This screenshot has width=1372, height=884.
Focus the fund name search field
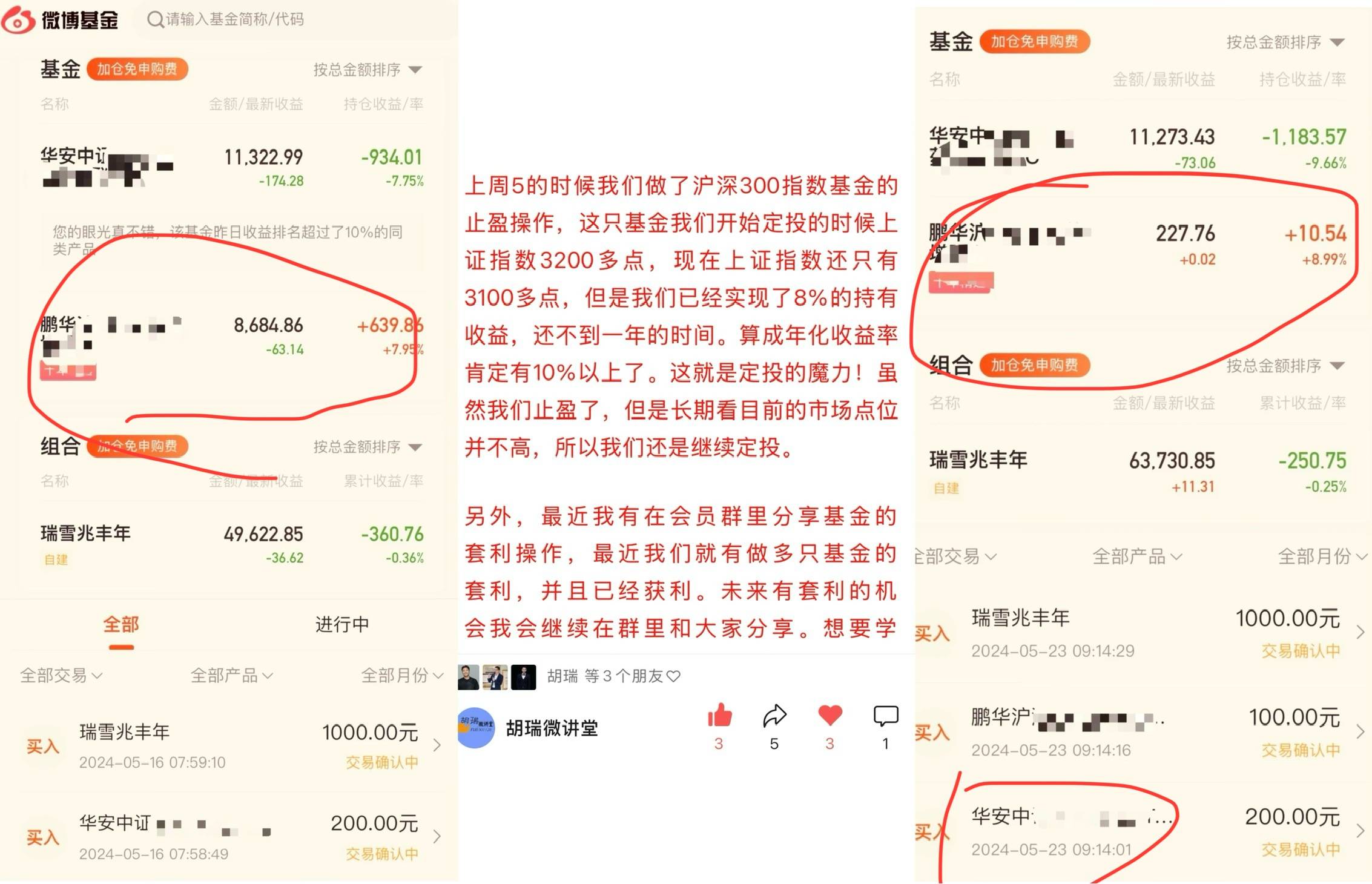235,19
